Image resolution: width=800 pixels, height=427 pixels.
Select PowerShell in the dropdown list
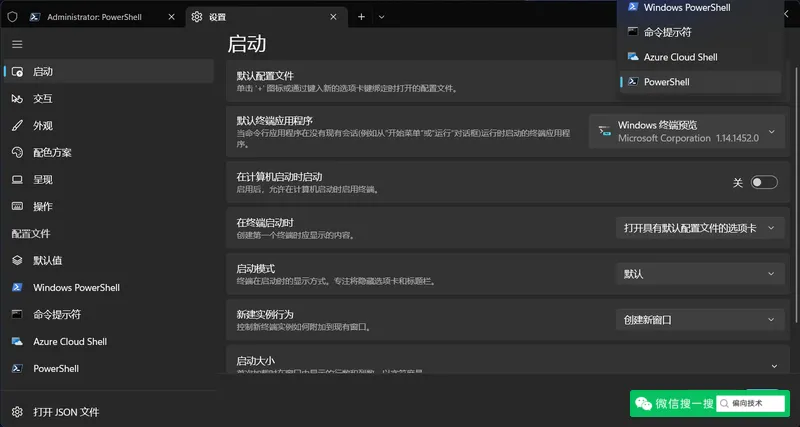700,82
